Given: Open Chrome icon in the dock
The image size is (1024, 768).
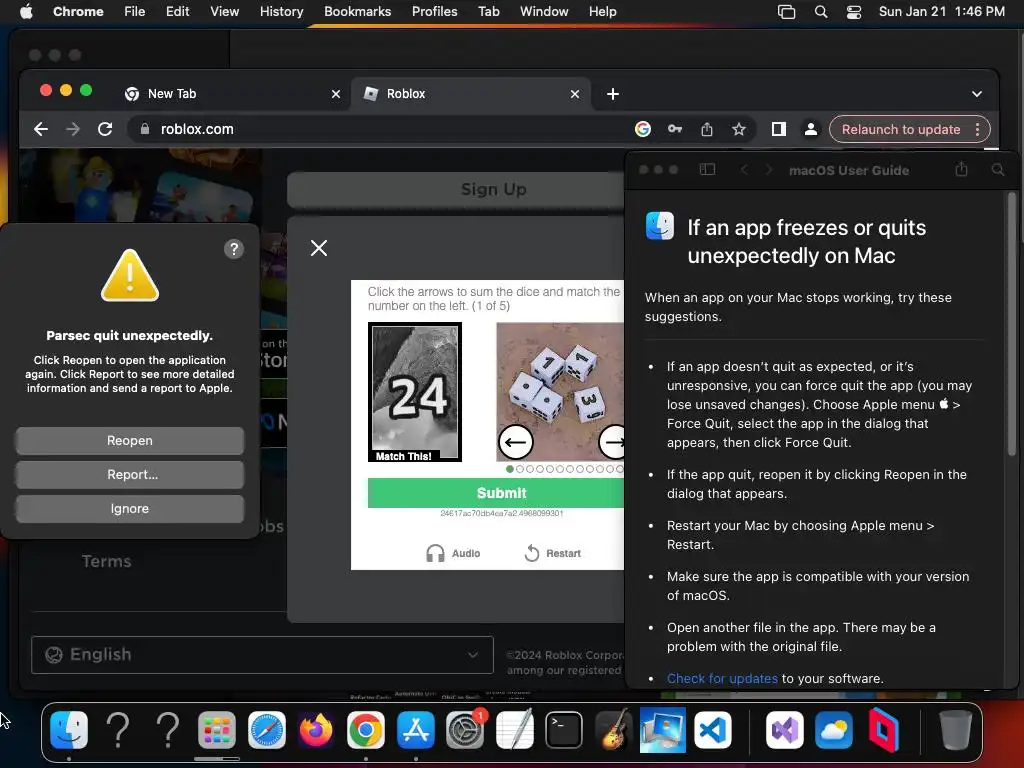Looking at the screenshot, I should (366, 729).
